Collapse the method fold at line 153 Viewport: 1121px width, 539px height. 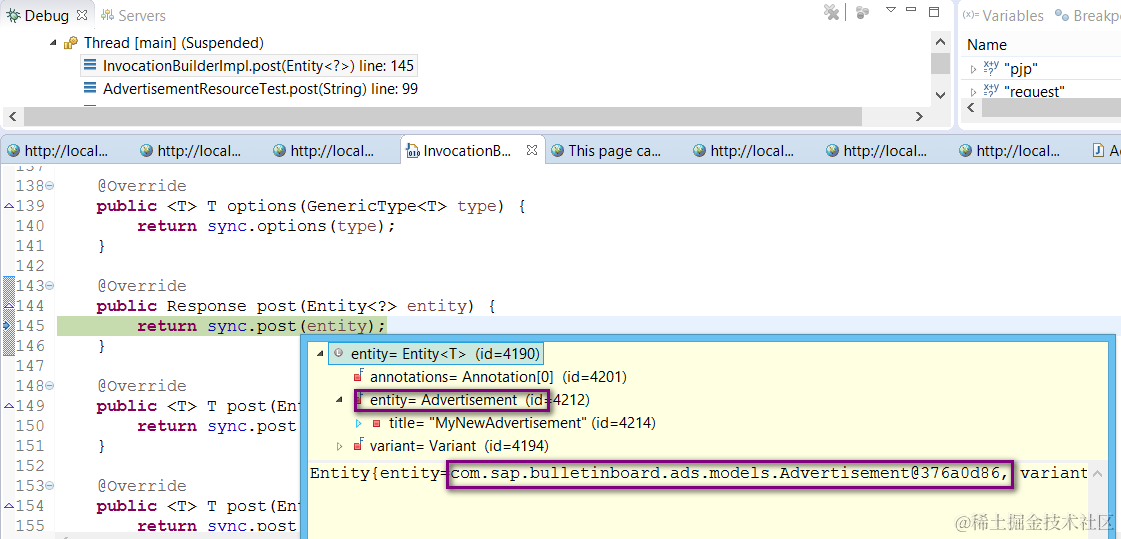(50, 486)
